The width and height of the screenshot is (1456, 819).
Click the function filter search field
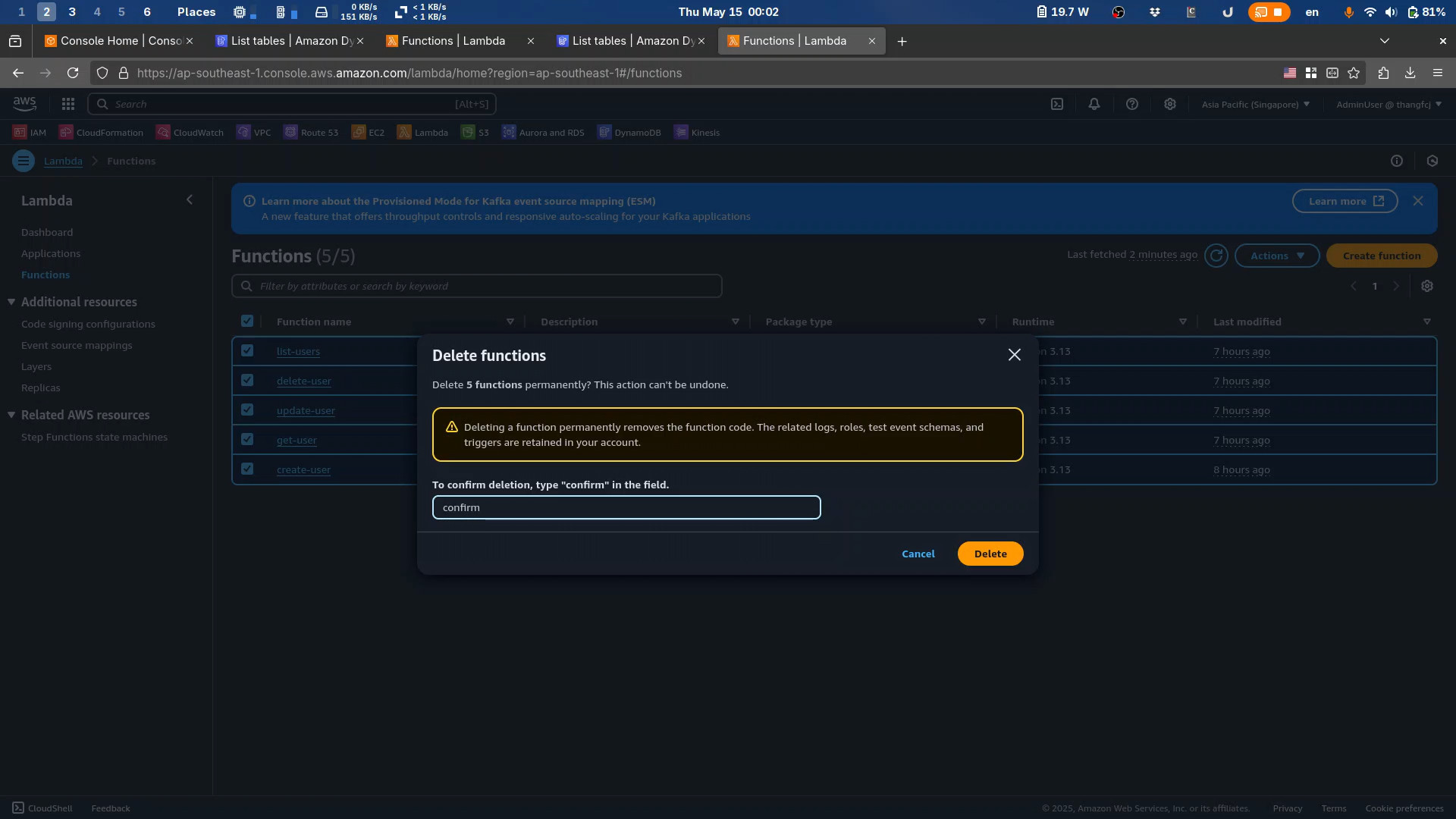[476, 286]
